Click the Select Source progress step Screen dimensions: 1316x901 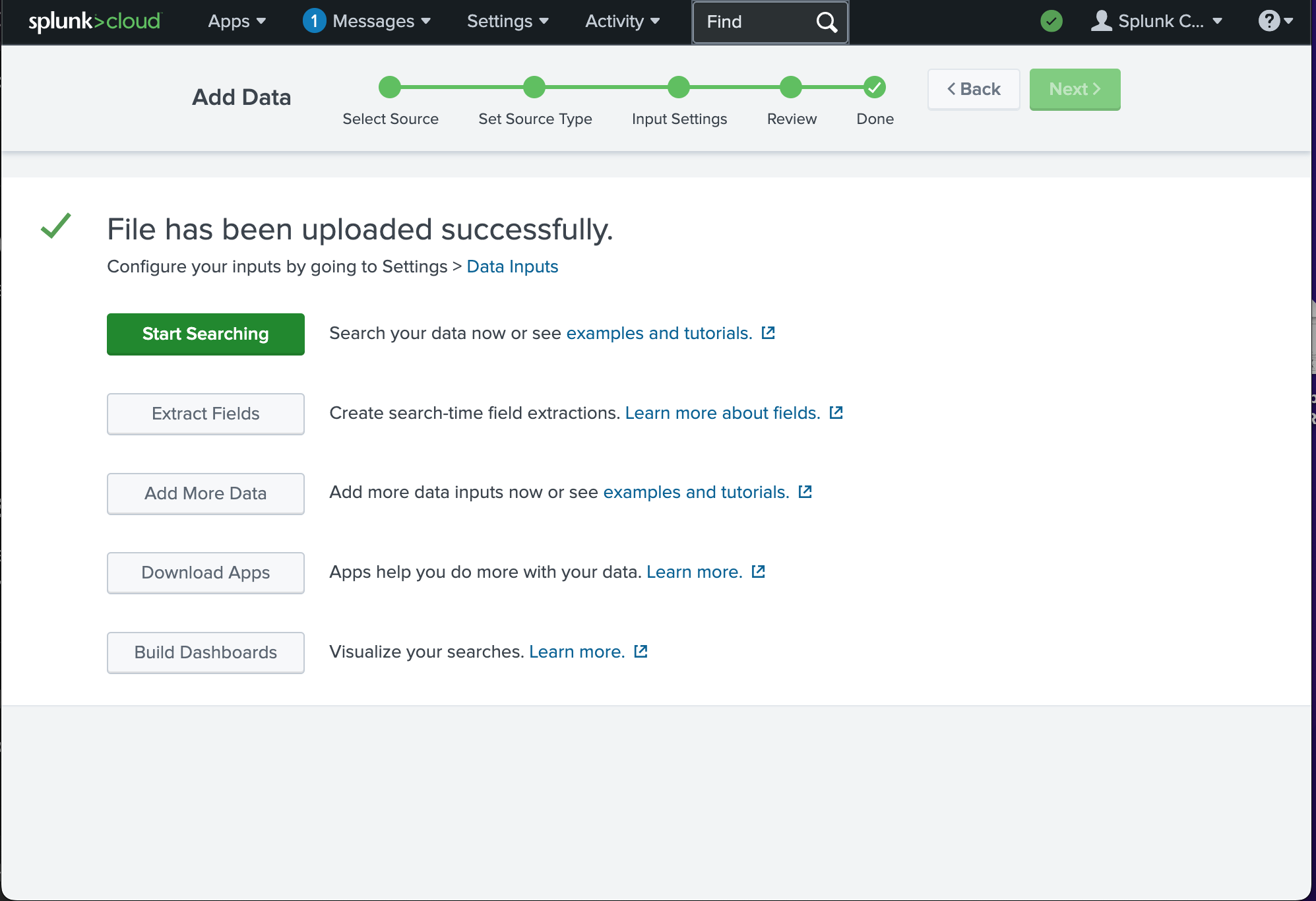coord(390,87)
